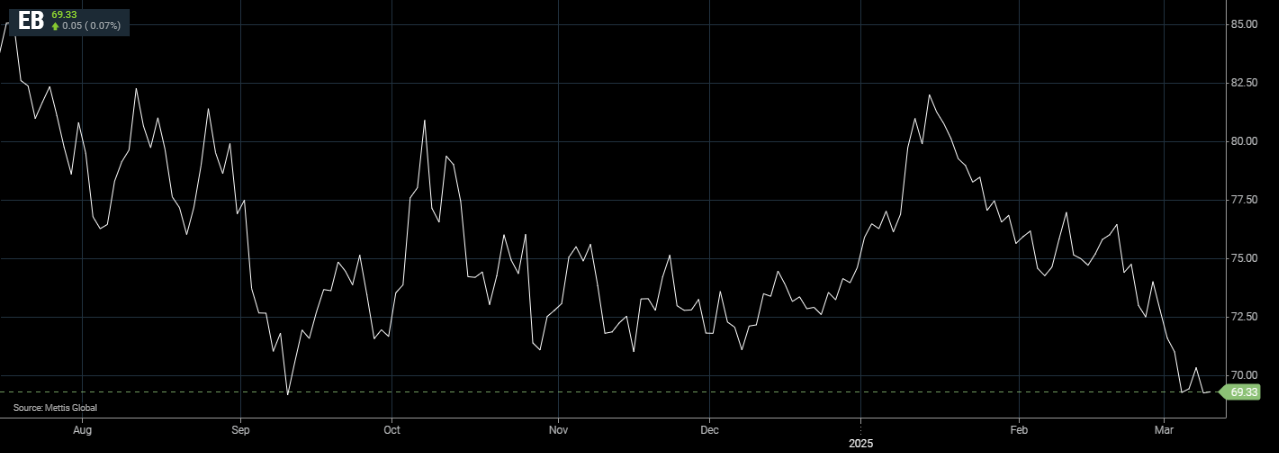
Task: Click the Aug time axis label
Action: pyautogui.click(x=83, y=430)
